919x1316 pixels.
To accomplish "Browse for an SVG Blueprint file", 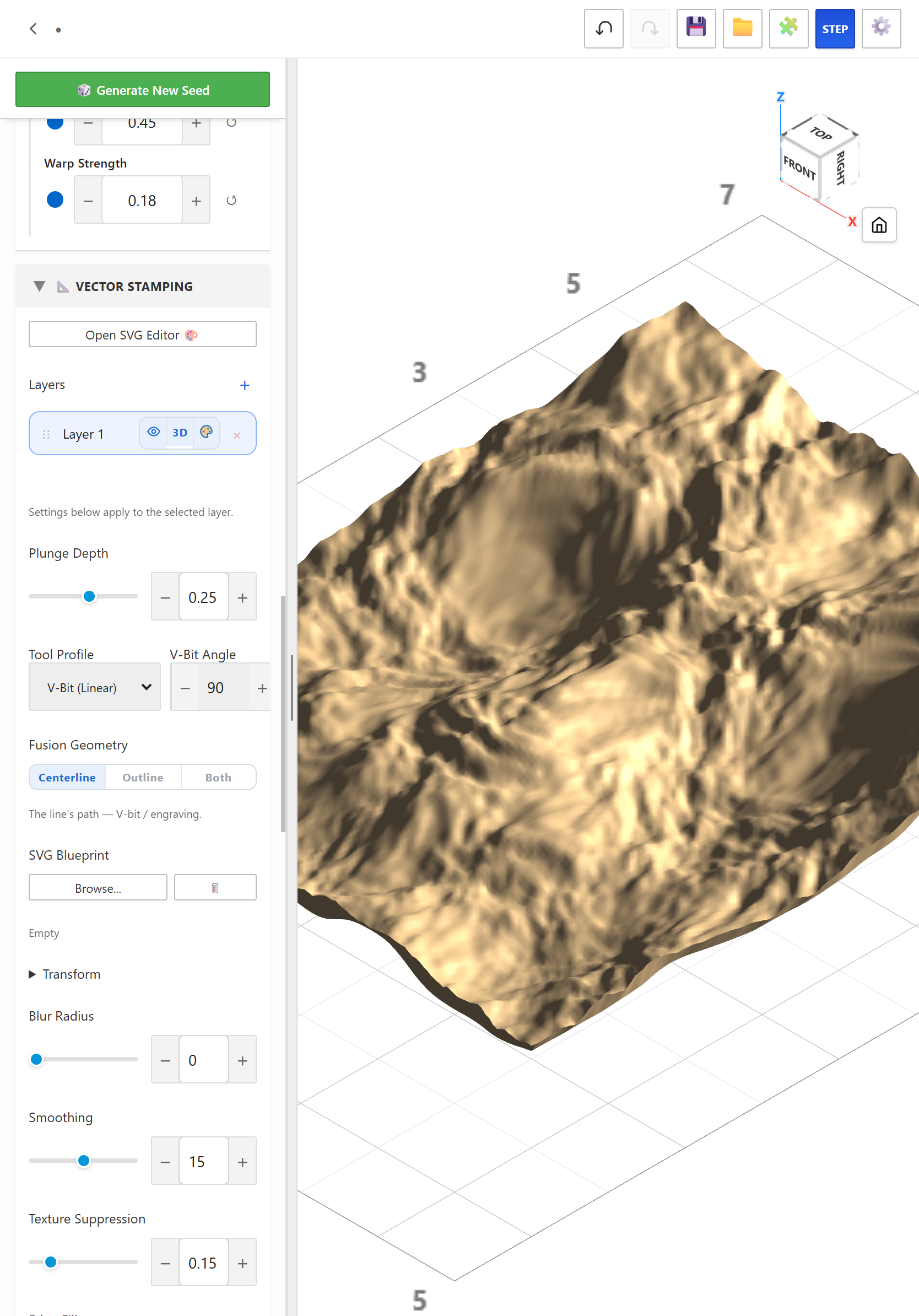I will [x=98, y=887].
